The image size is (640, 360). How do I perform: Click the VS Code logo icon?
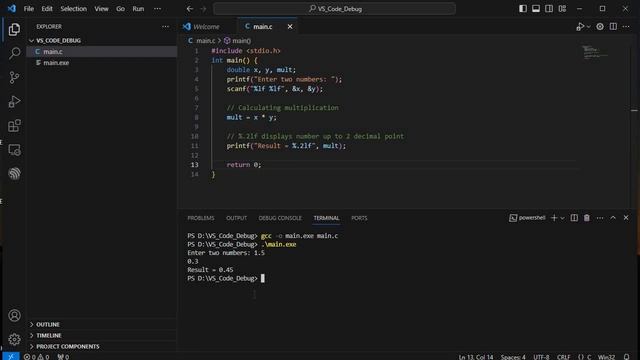[x=11, y=9]
